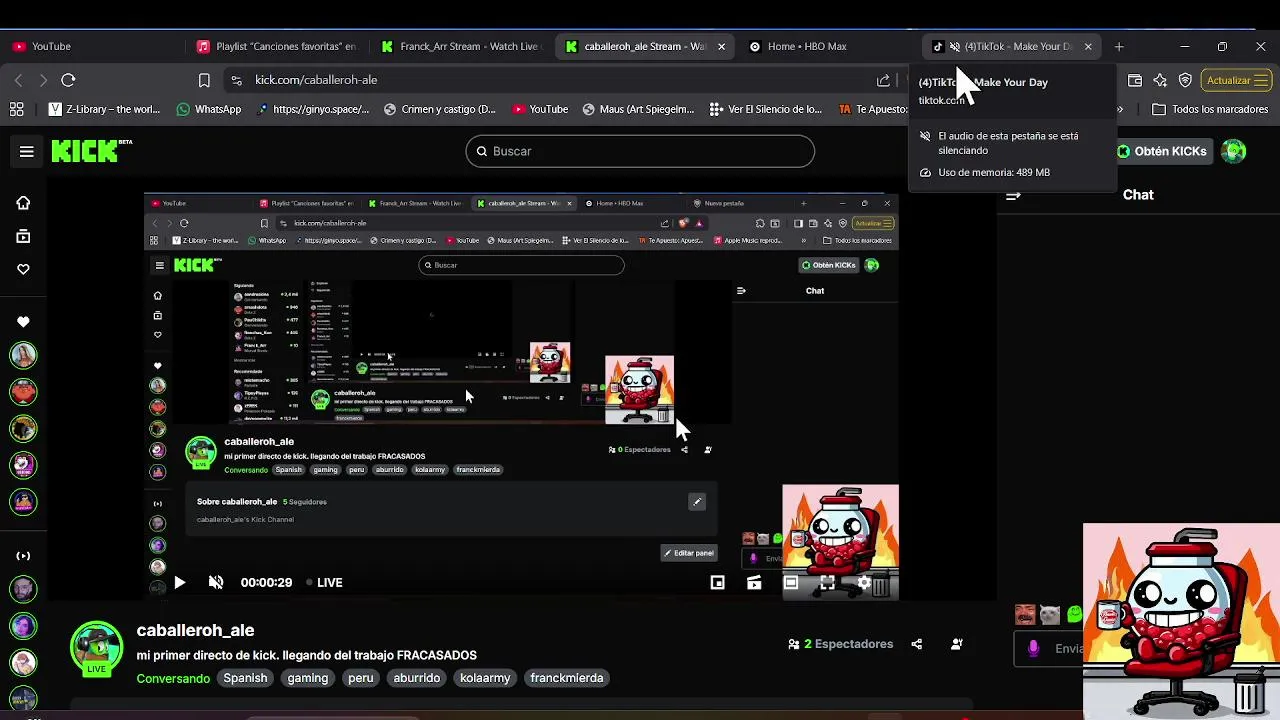
Task: Open the user profile avatar on Kick
Action: tap(1234, 151)
